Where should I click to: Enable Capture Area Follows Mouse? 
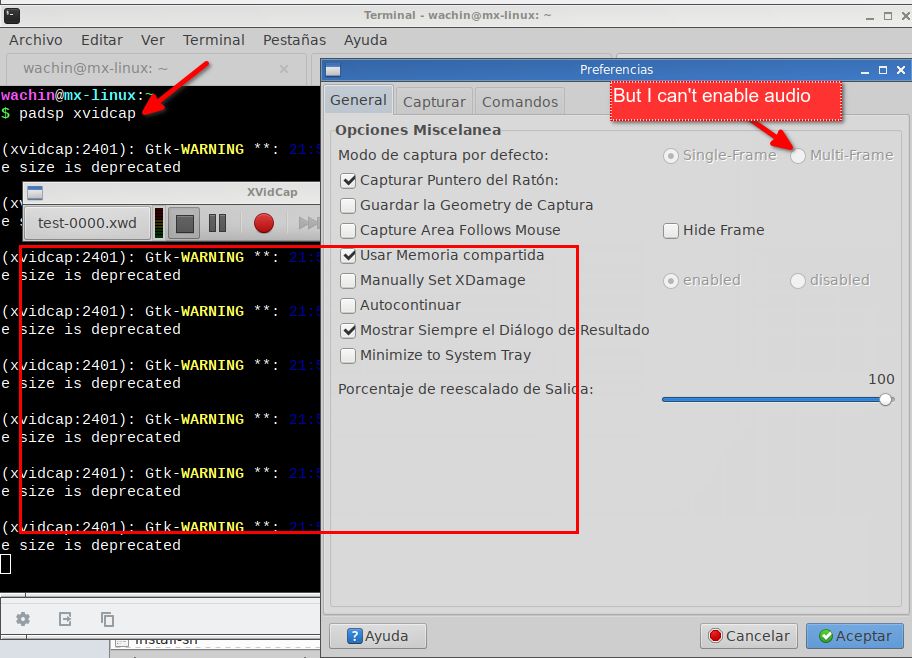pos(348,230)
